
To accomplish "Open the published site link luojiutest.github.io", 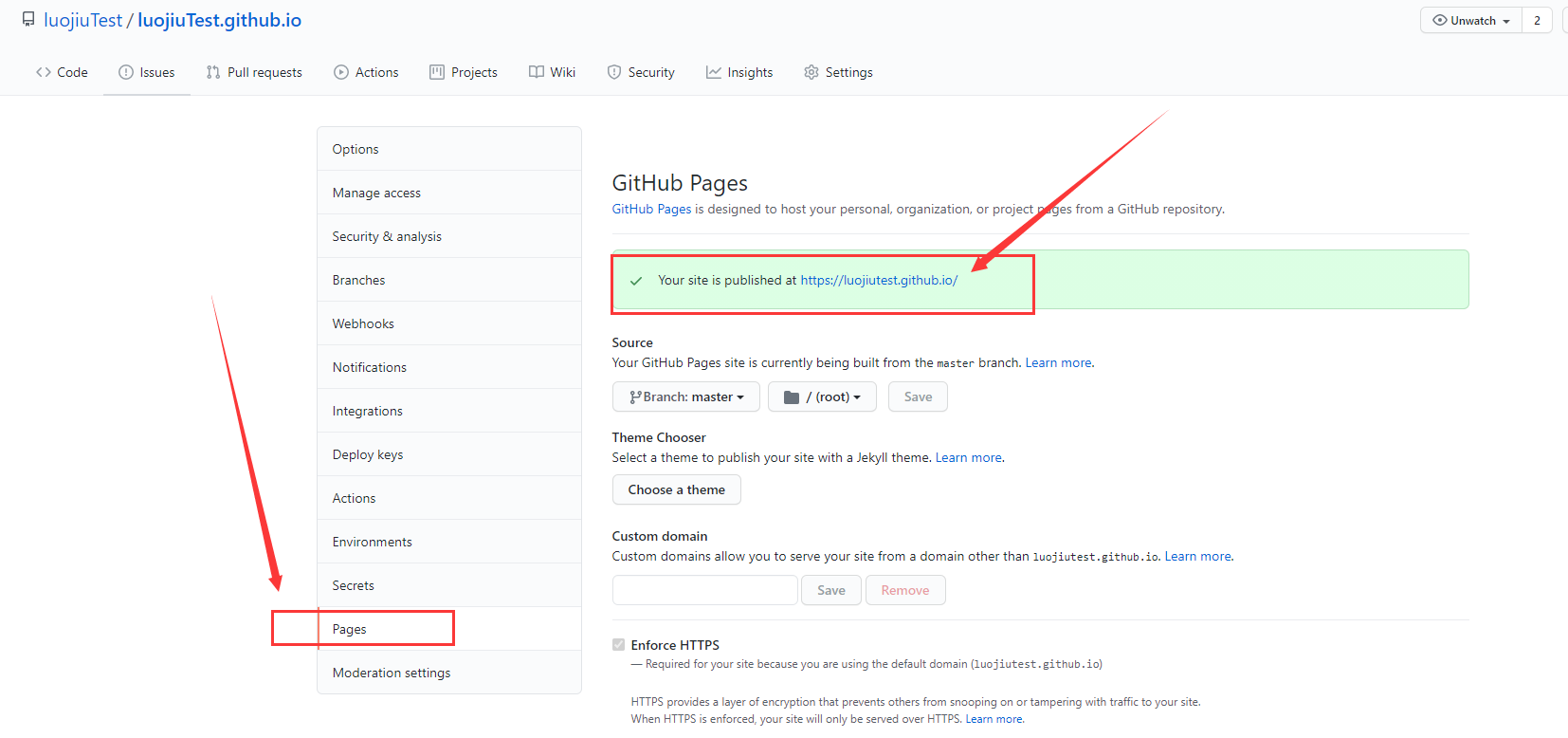I will tap(879, 280).
